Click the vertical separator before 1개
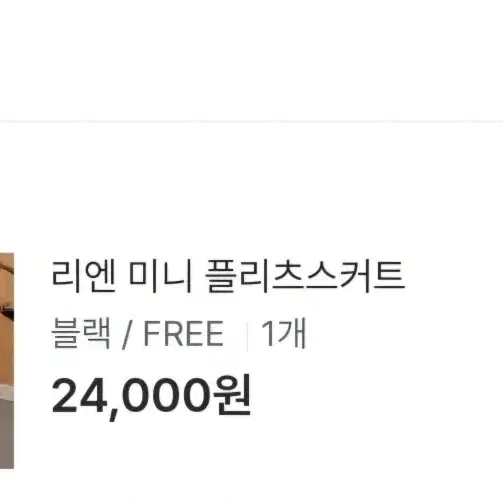Viewport: 503px width, 503px height. (247, 336)
